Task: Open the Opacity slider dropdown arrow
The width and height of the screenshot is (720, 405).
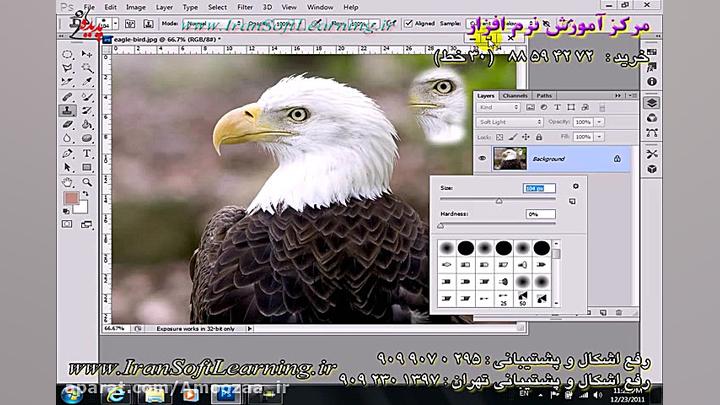Action: [599, 122]
